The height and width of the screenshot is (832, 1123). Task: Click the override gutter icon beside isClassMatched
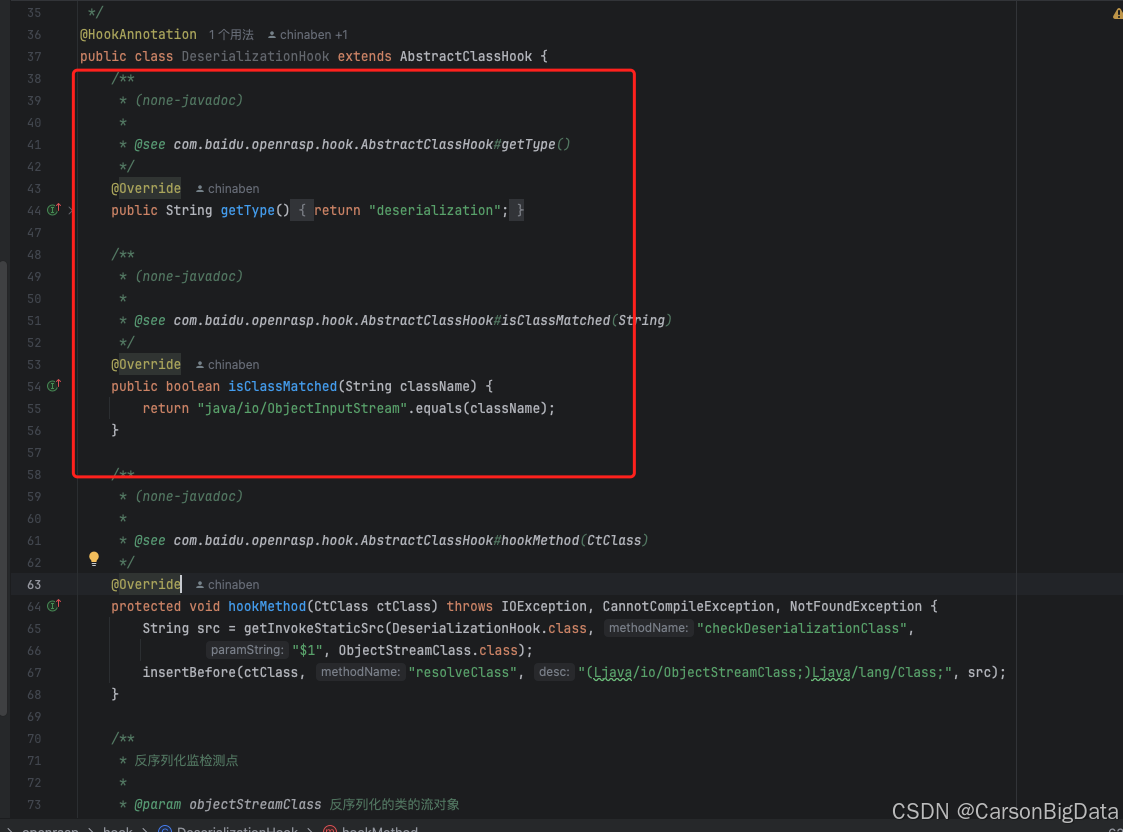click(x=54, y=386)
